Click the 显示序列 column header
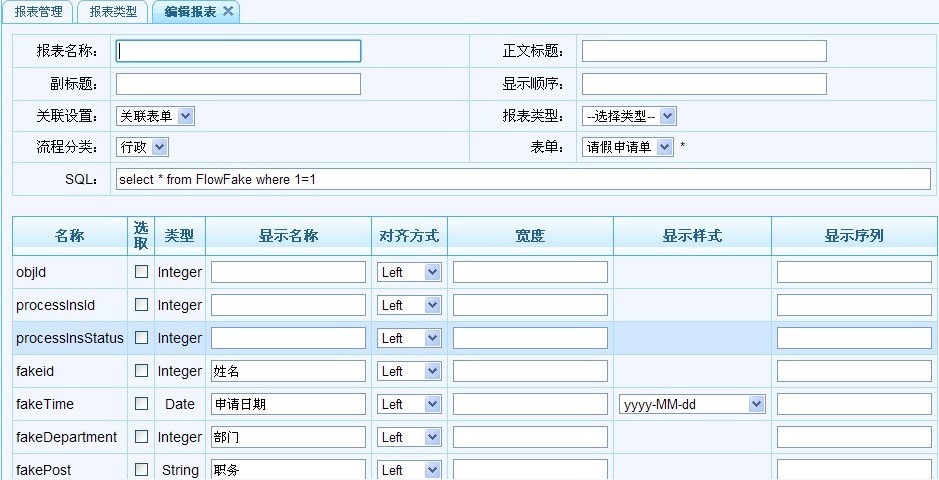Viewport: 939px width, 480px height. (x=854, y=236)
